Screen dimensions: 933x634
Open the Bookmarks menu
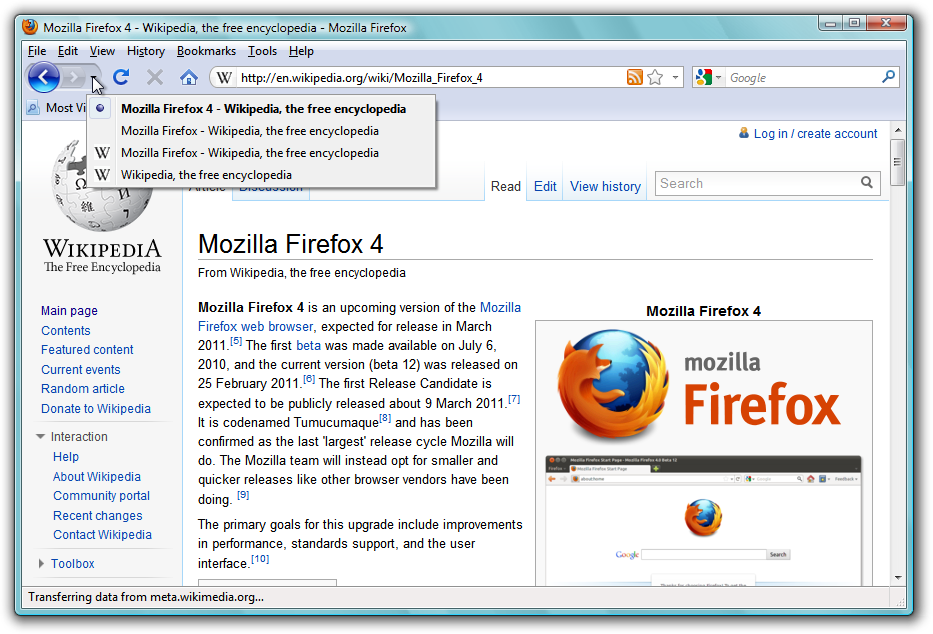click(x=206, y=51)
